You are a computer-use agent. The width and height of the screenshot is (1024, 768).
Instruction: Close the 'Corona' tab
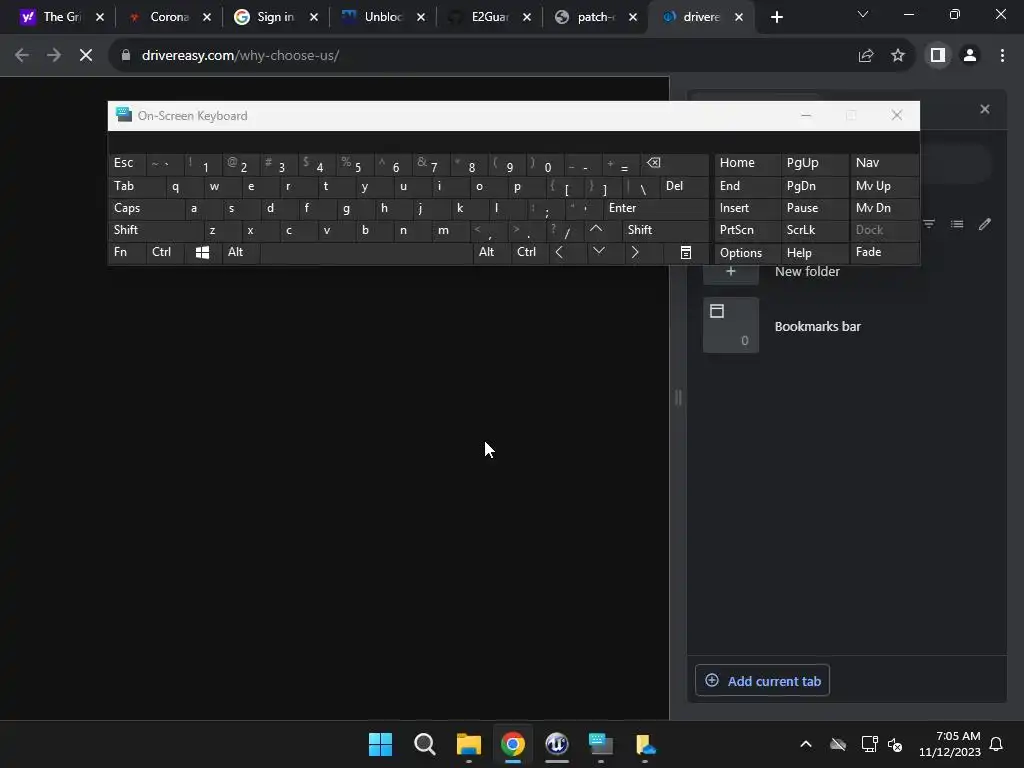click(207, 18)
